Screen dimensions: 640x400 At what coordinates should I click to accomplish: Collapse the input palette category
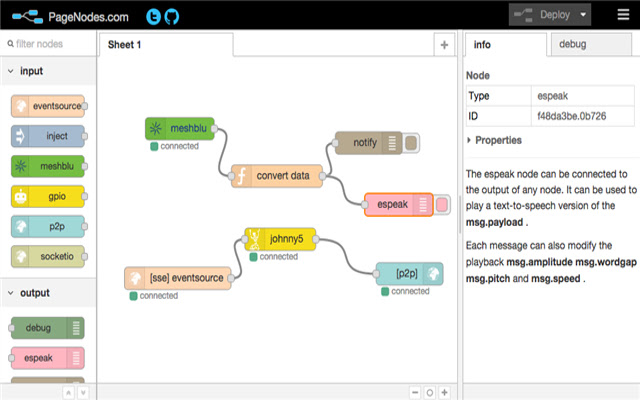click(48, 71)
